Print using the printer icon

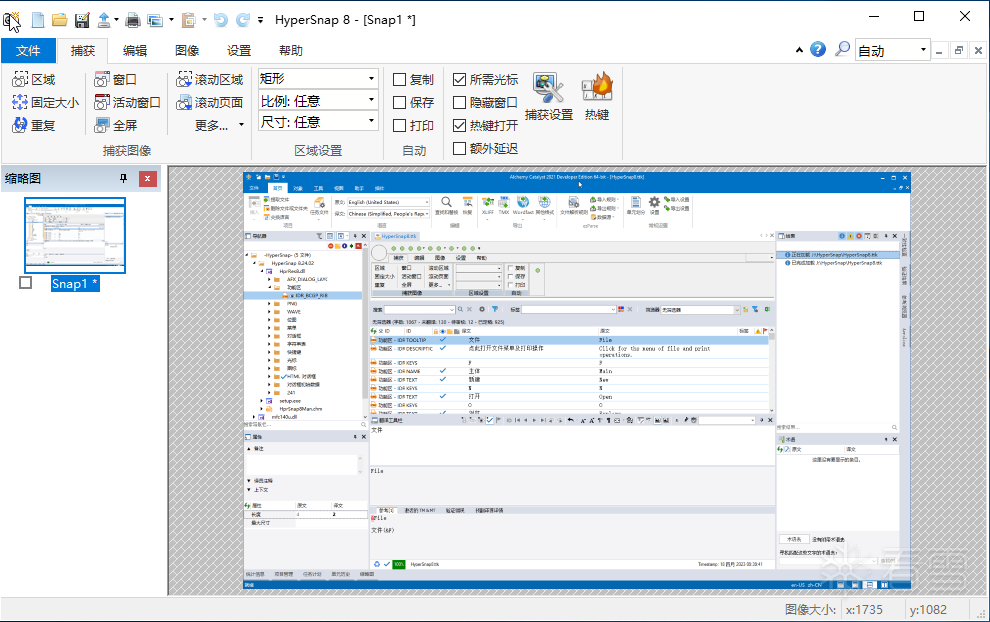click(x=133, y=20)
